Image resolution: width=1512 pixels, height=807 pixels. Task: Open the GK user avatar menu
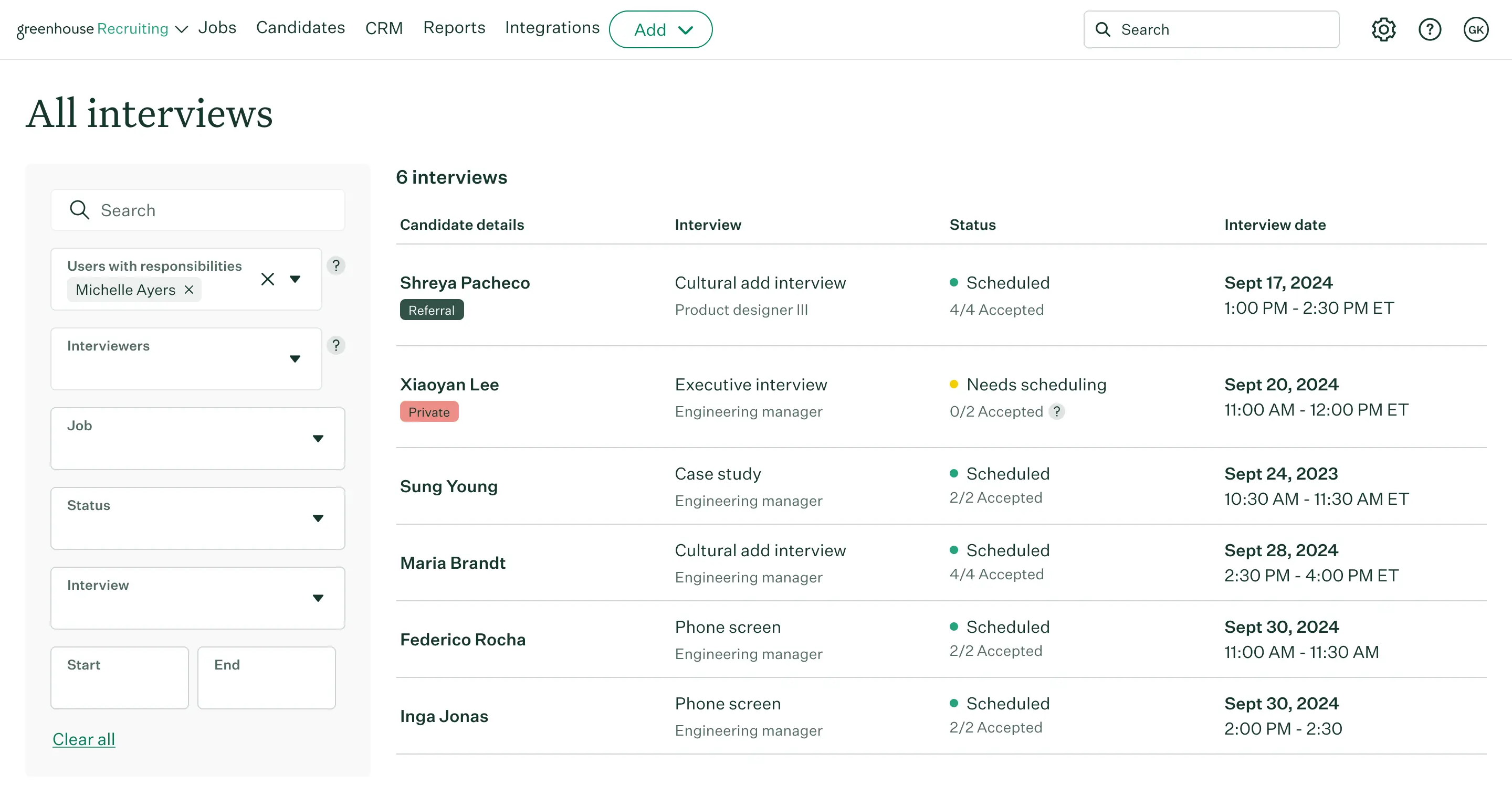(1475, 29)
